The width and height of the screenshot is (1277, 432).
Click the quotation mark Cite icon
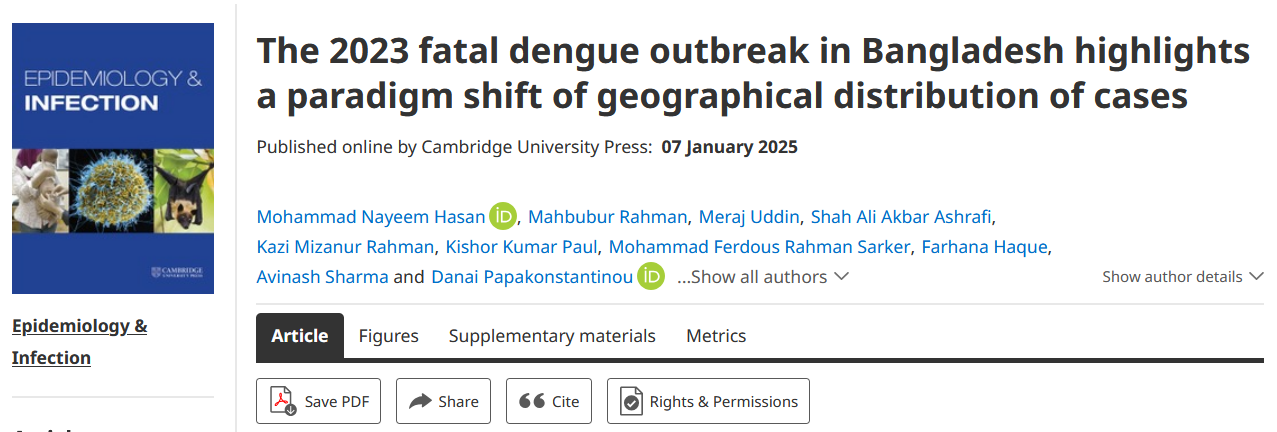[x=532, y=401]
